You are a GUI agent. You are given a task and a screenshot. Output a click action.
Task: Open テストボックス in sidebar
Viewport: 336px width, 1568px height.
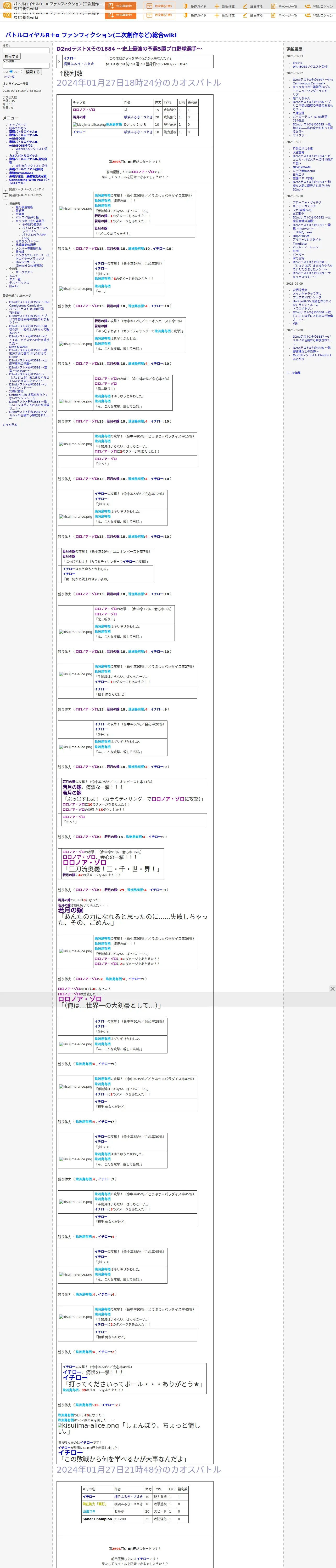tap(19, 283)
